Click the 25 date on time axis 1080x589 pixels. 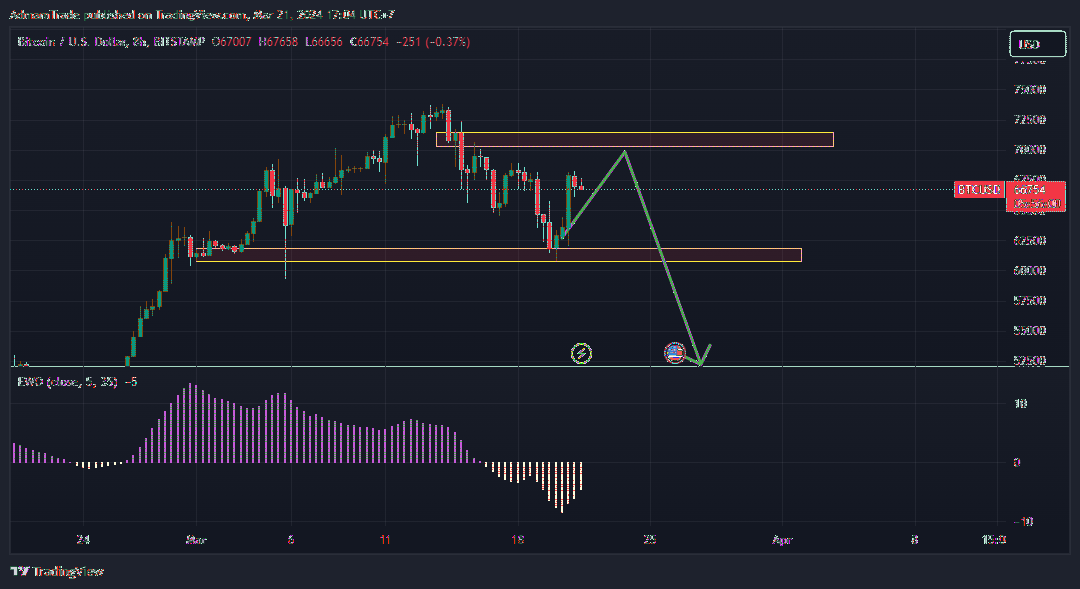650,540
